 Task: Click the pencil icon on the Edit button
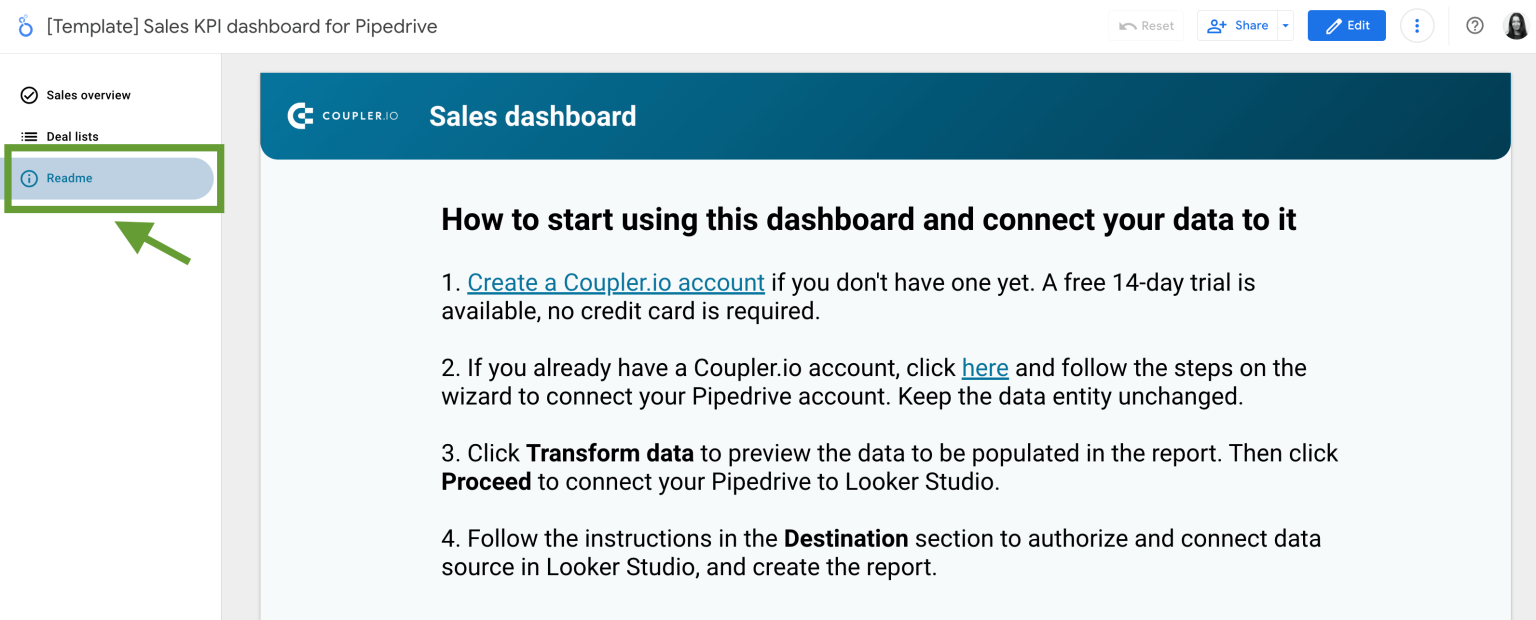point(1332,25)
